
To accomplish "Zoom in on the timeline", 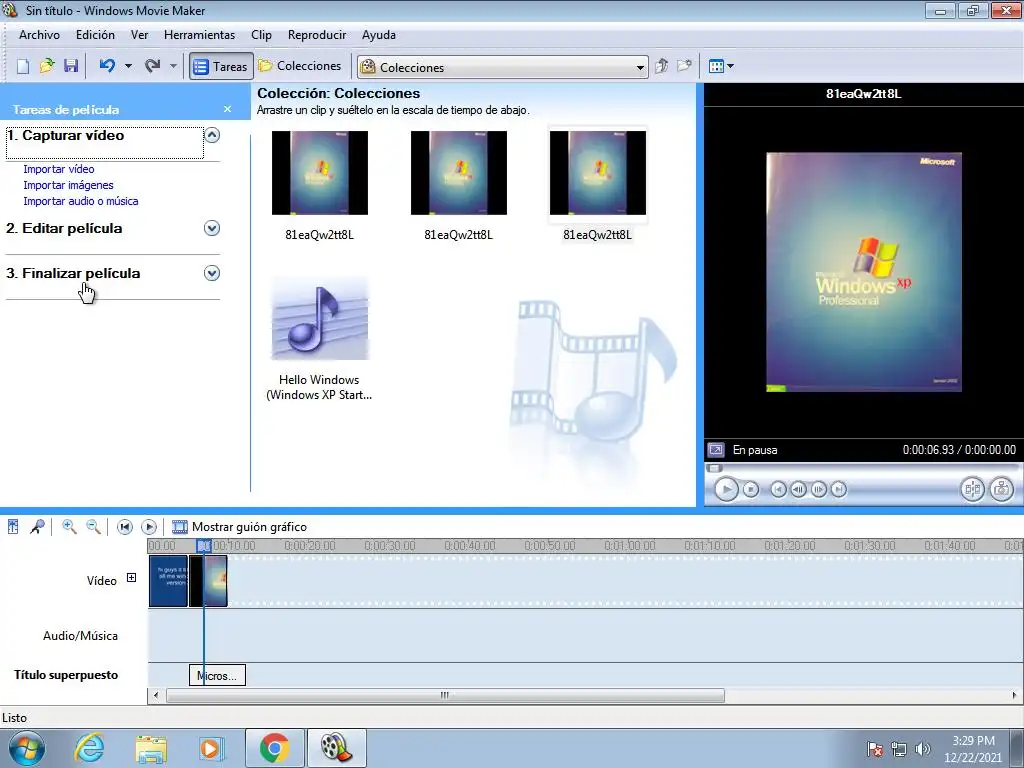I will (x=69, y=527).
